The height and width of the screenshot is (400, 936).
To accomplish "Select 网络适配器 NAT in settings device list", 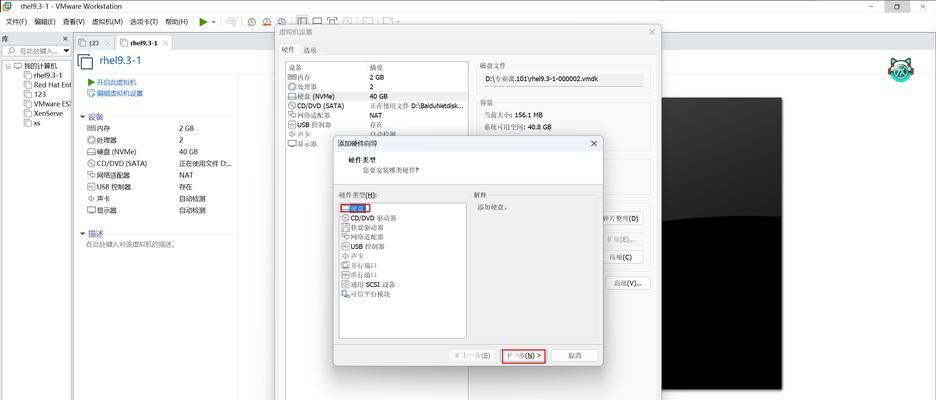I will pos(377,115).
